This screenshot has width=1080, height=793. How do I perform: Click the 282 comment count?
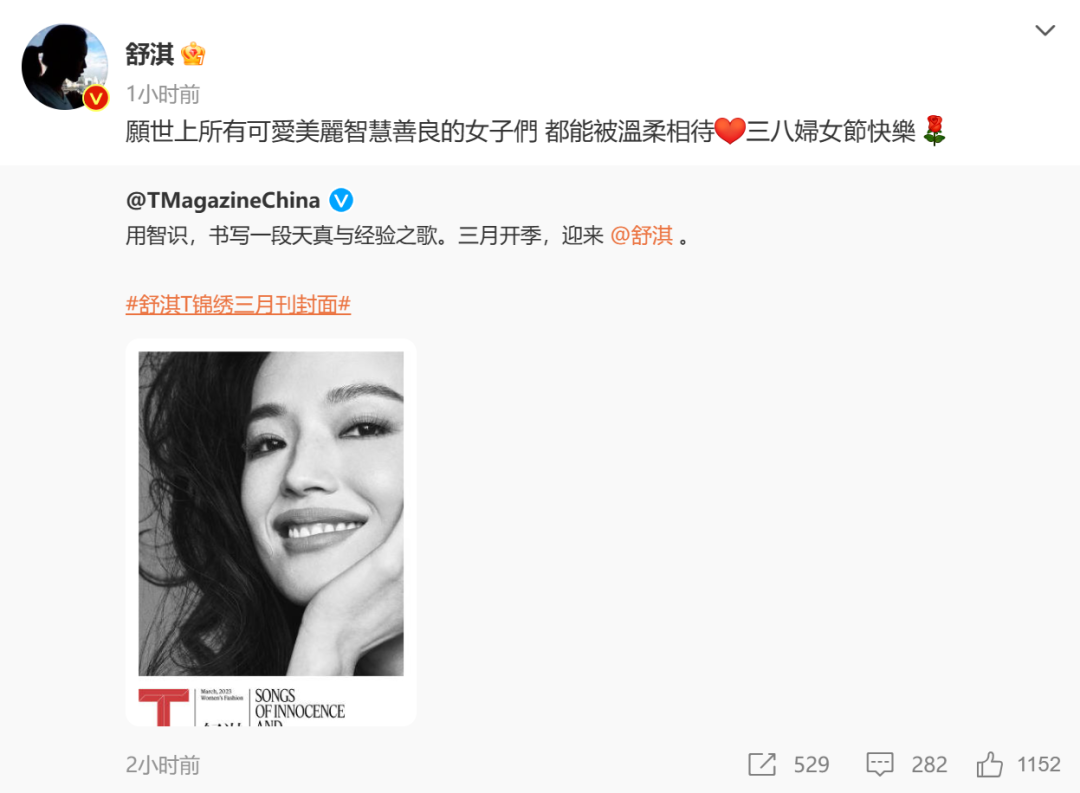[929, 765]
